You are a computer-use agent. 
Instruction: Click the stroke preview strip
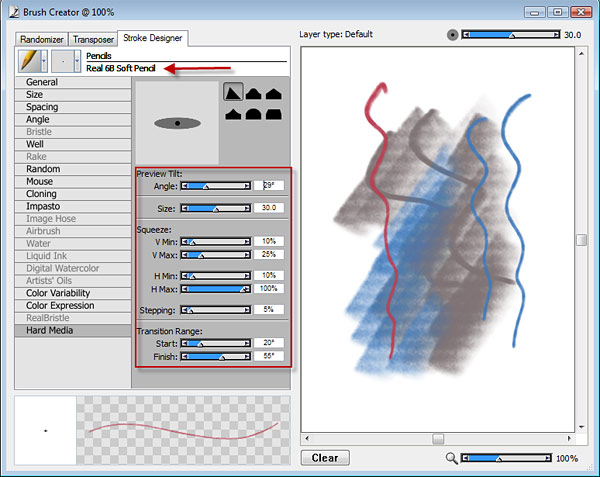pos(183,431)
